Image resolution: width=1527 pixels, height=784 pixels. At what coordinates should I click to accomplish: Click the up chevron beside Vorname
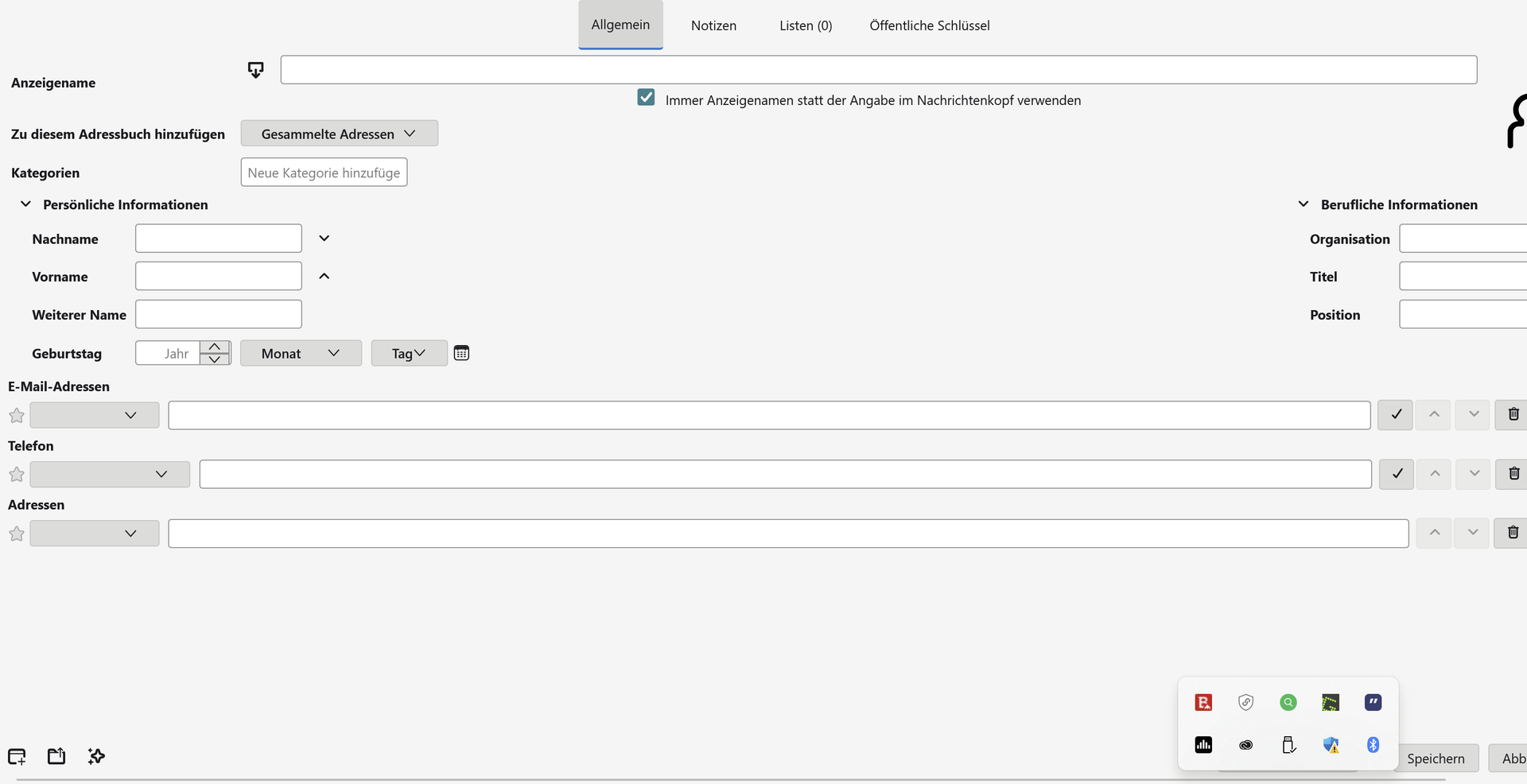(x=324, y=276)
